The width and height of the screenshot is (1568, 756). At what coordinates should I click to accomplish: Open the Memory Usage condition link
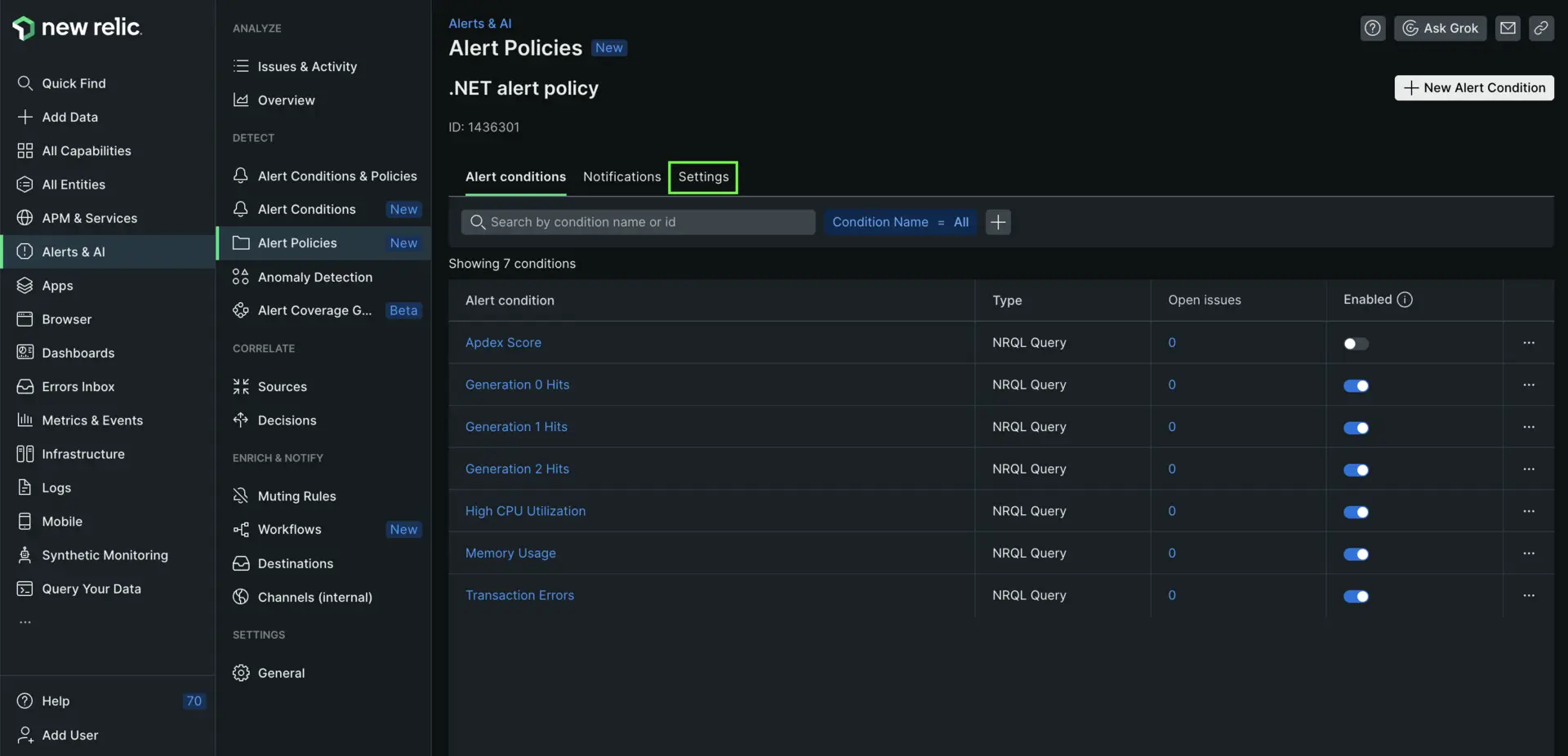point(510,554)
